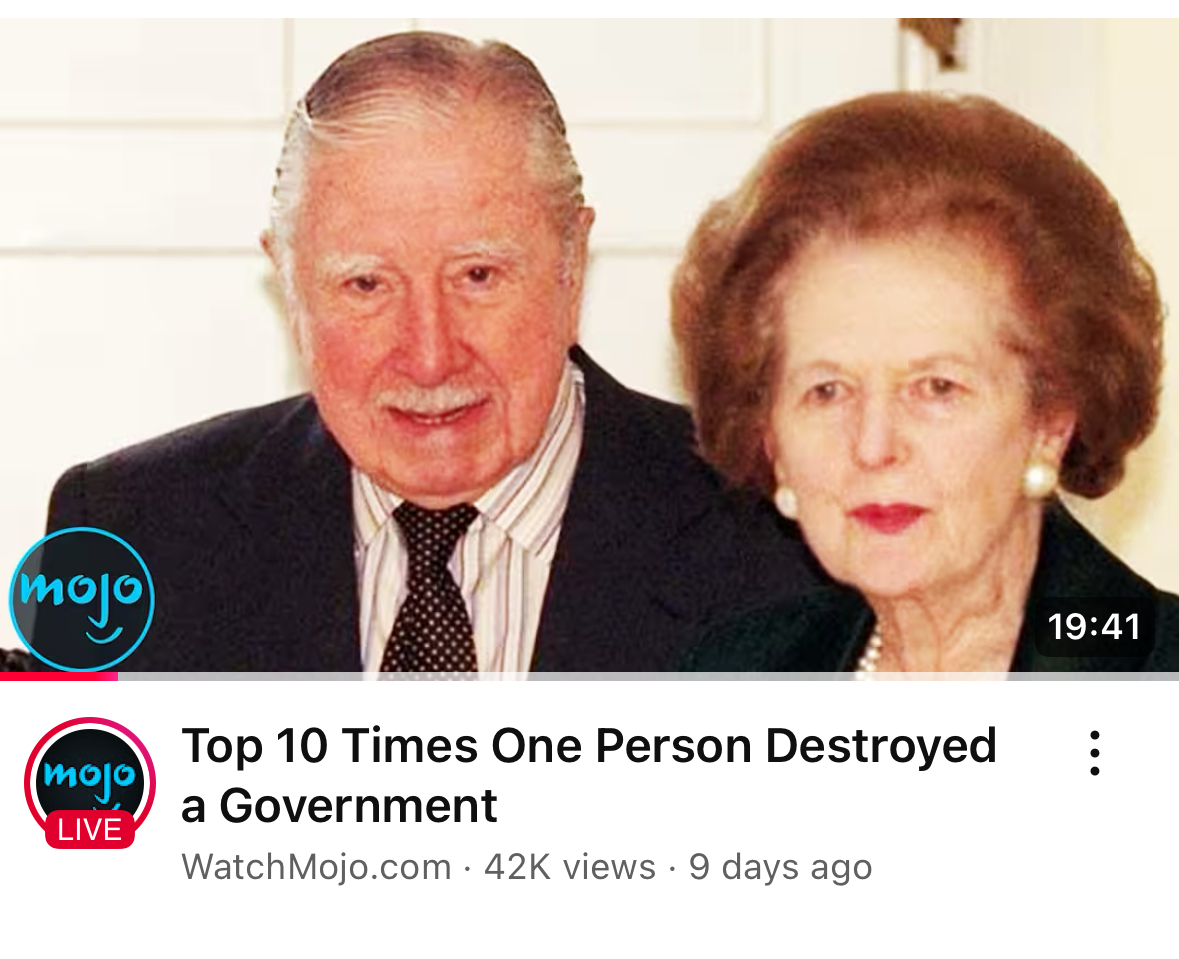Play the video from its thumbnail
Screen dimensions: 1179x959
[x=590, y=346]
